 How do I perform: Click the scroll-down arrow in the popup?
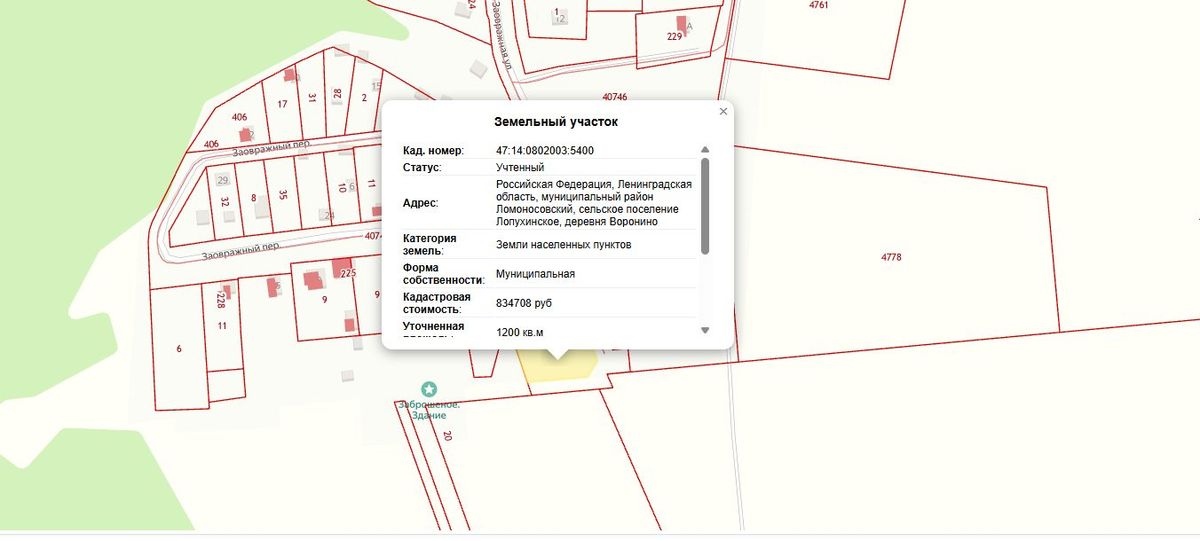point(705,330)
